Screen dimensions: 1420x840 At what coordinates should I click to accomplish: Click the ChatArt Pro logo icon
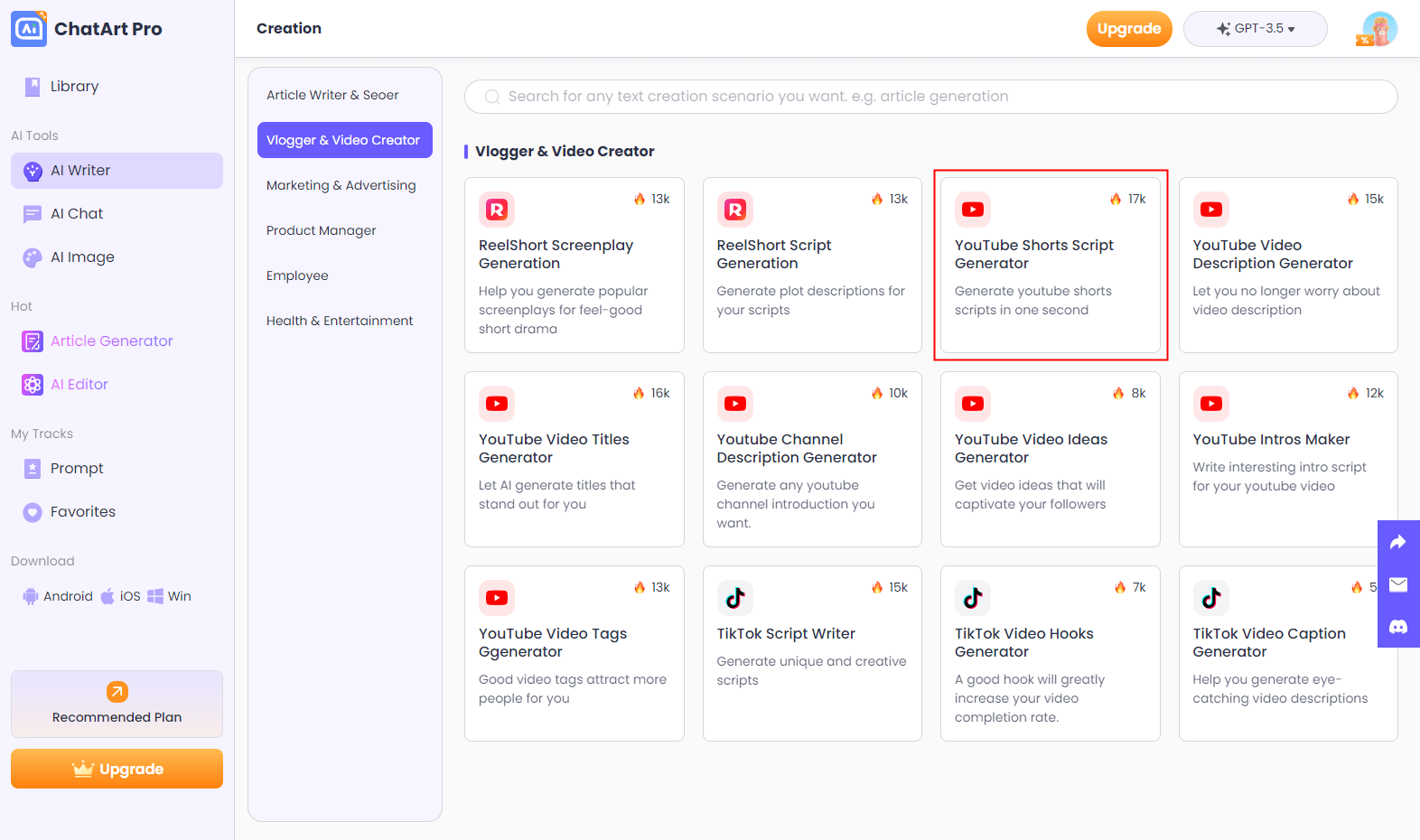click(29, 29)
